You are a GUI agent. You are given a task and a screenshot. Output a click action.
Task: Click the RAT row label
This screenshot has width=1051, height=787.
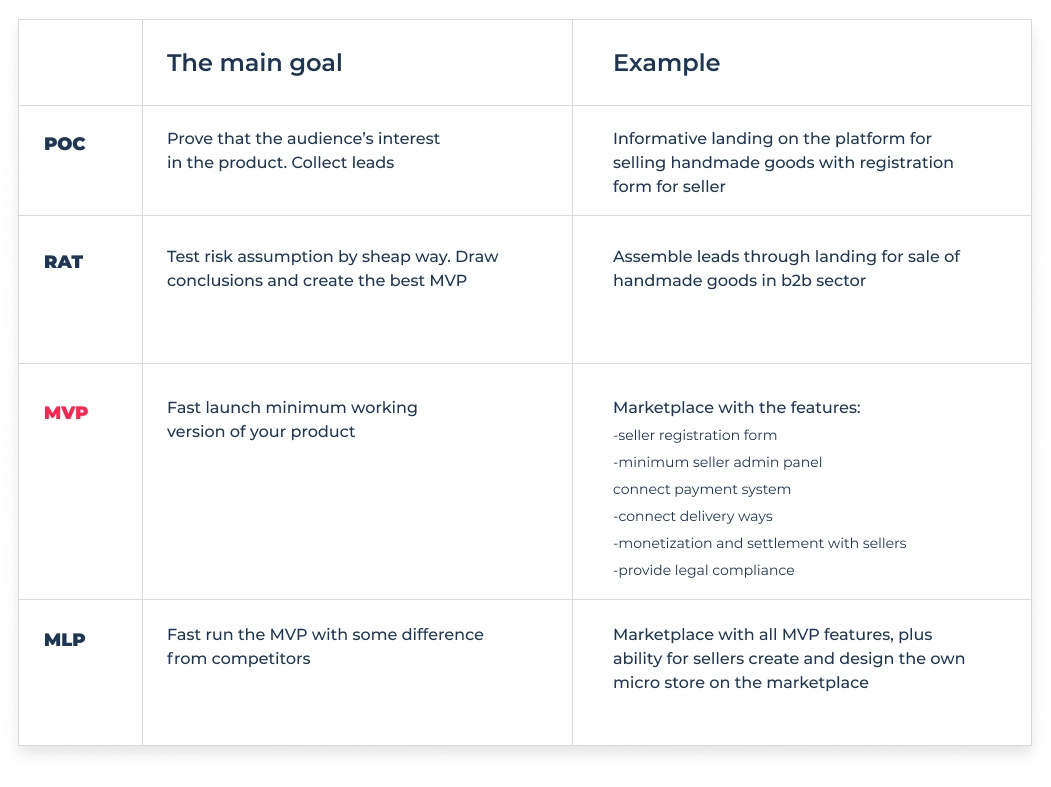pos(64,261)
